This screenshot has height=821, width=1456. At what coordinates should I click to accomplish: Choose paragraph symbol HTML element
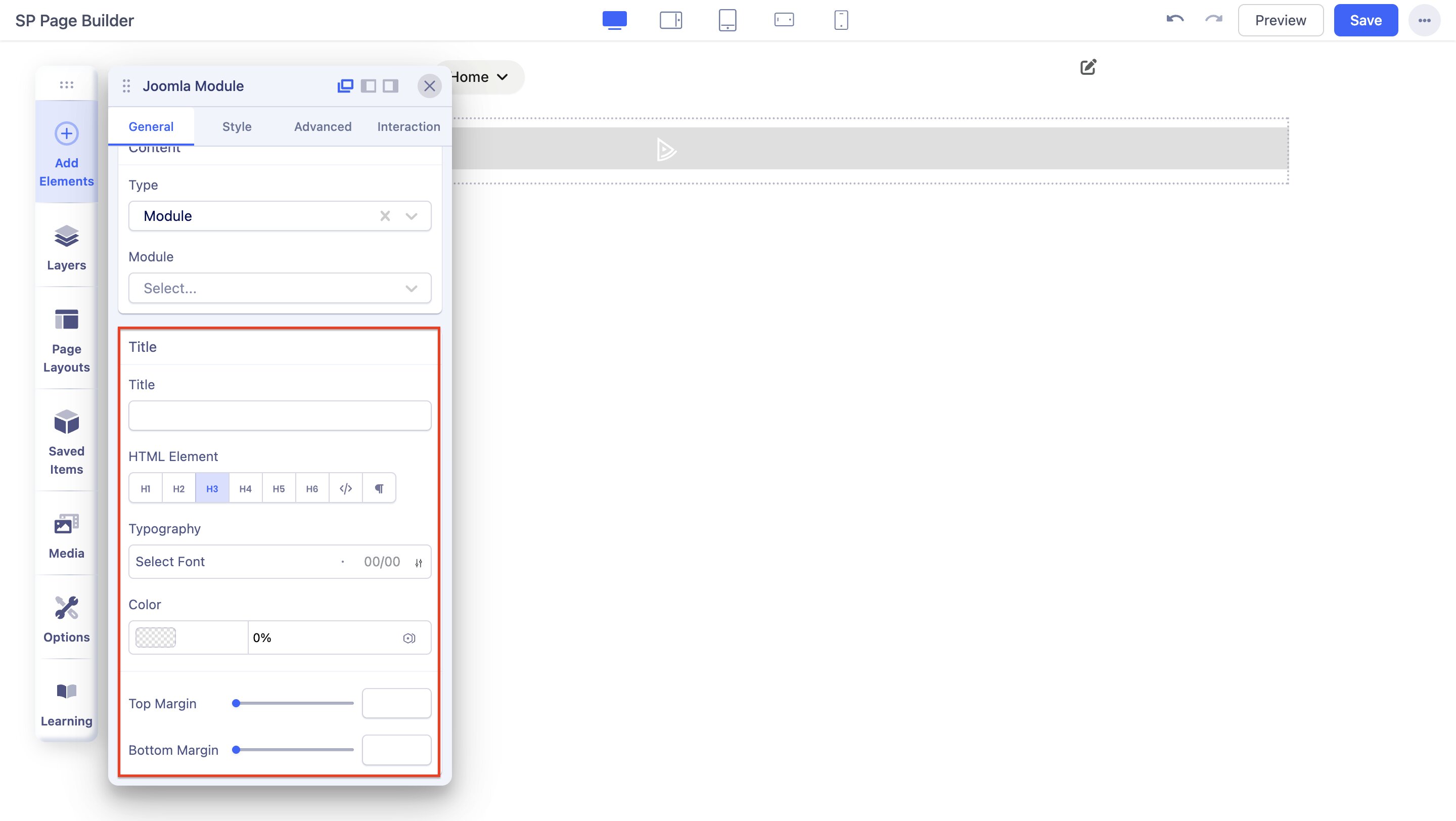[379, 488]
